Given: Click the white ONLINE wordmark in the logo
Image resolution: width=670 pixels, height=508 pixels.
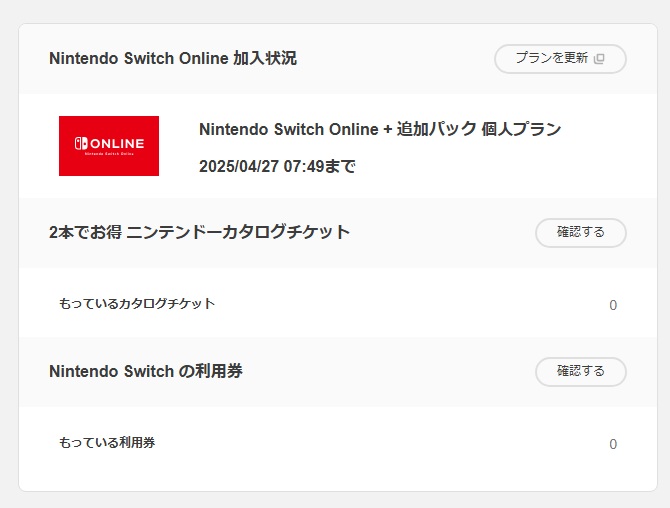Looking at the screenshot, I should pos(116,144).
